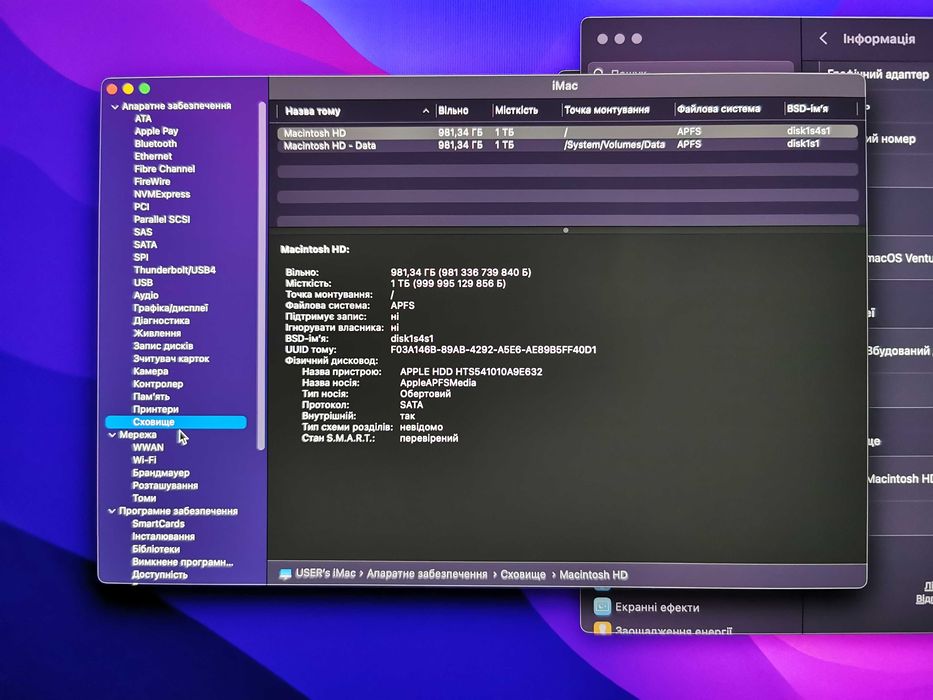Select SPI in the sidebar

click(141, 257)
